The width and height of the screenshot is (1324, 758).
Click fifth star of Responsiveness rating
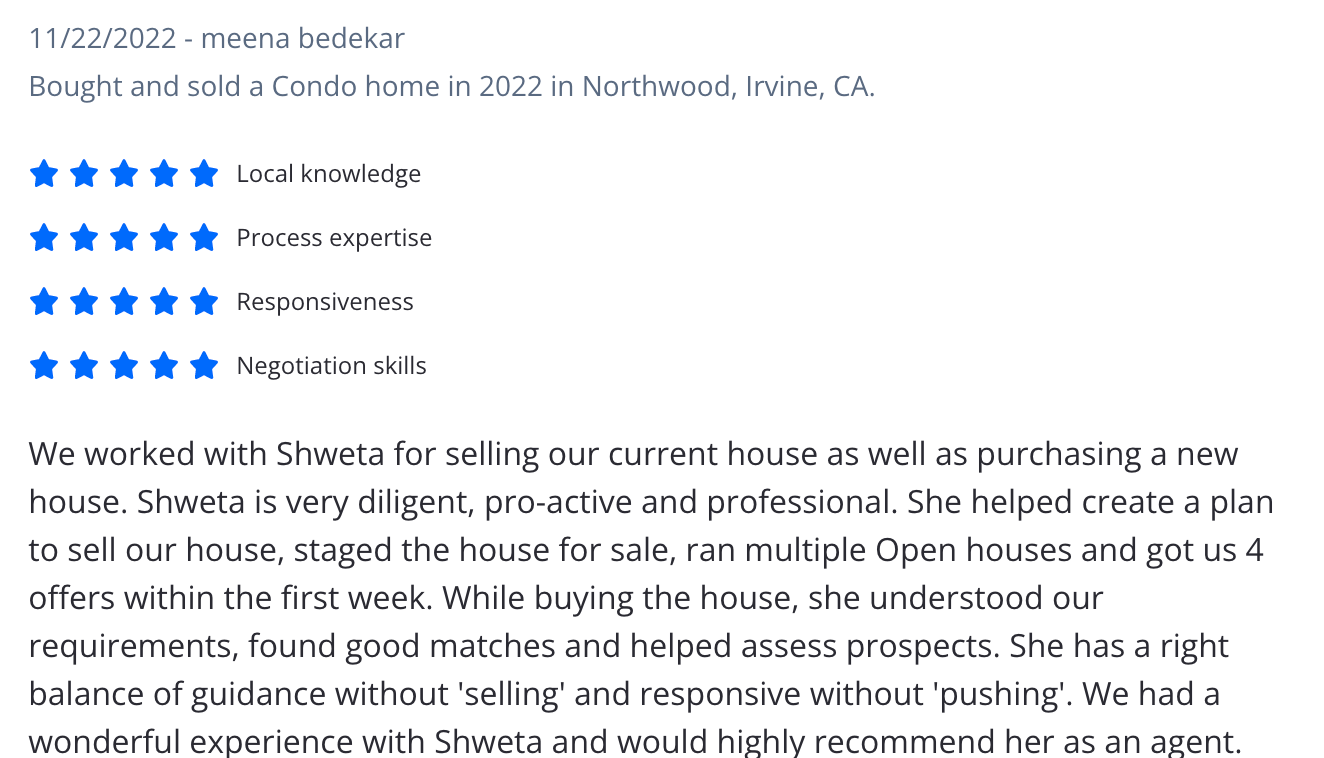pyautogui.click(x=204, y=302)
